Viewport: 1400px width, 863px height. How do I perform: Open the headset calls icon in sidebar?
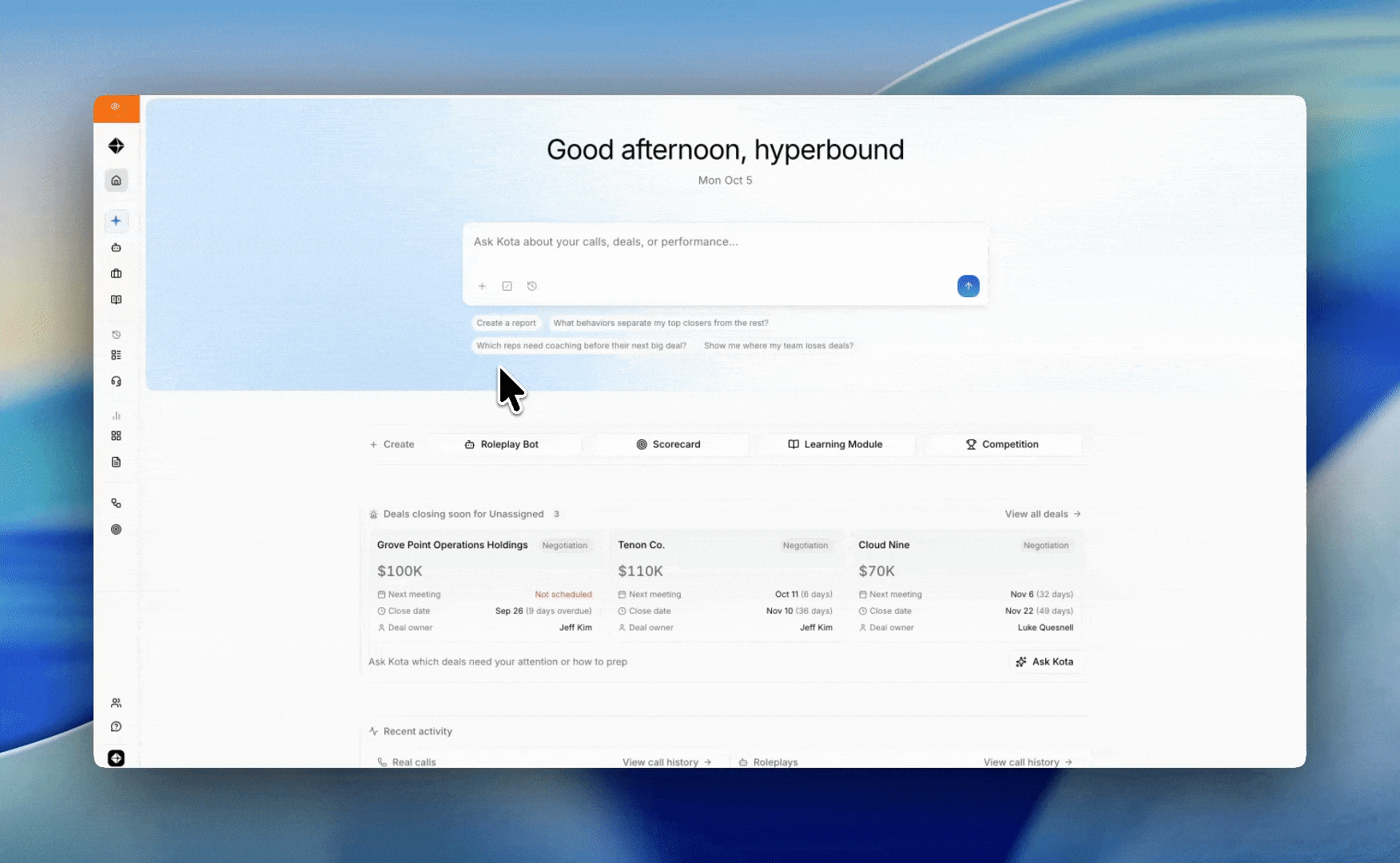click(x=116, y=381)
